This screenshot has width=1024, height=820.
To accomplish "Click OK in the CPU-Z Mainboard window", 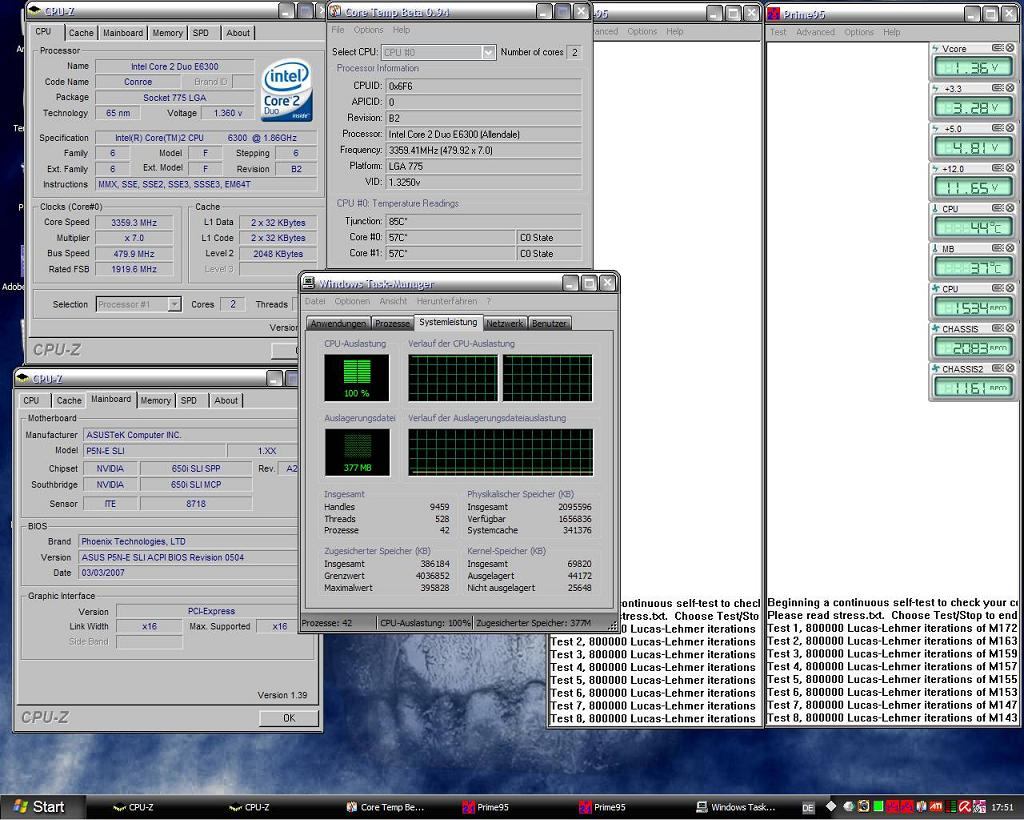I will point(289,718).
